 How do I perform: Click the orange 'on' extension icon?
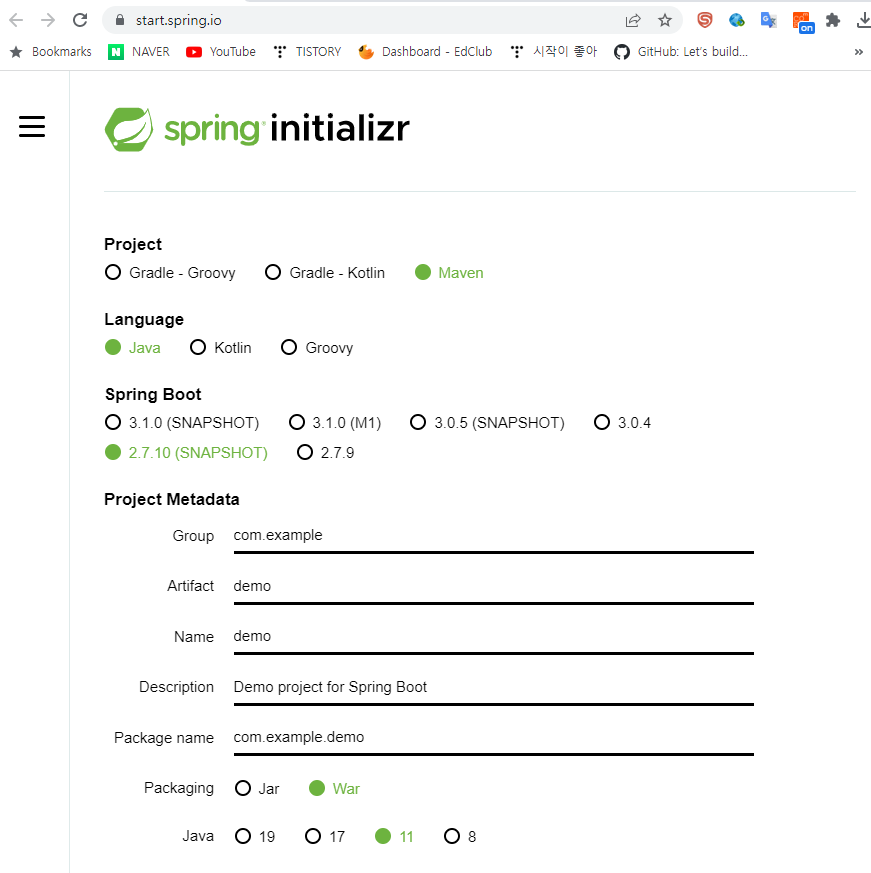click(803, 22)
